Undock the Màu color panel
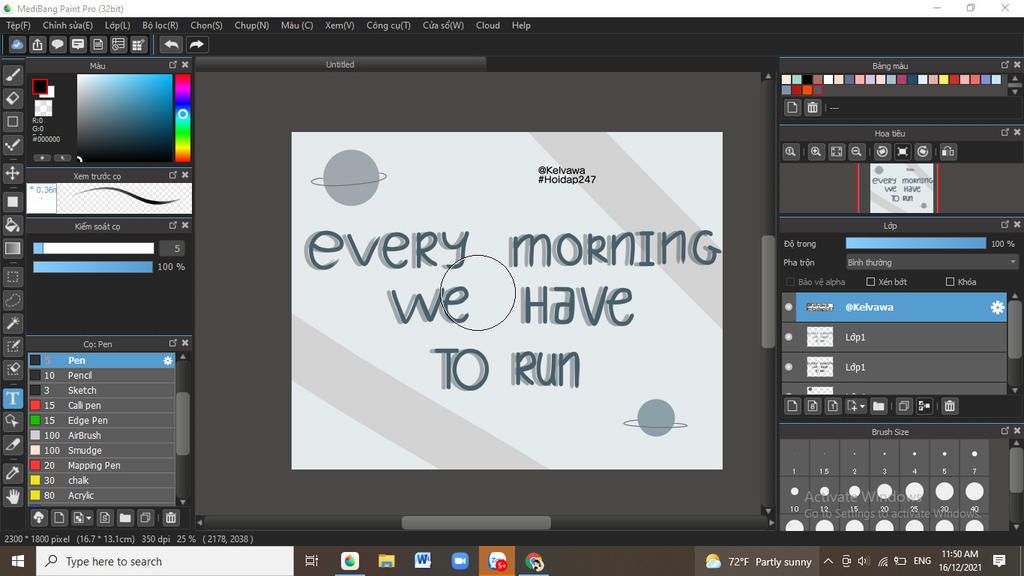Image resolution: width=1024 pixels, height=576 pixels. pyautogui.click(x=172, y=65)
